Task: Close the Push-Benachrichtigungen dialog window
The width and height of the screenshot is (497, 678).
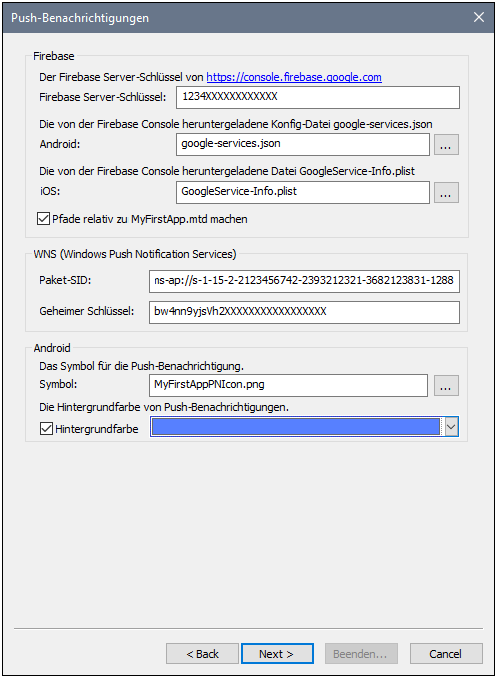Action: 479,17
